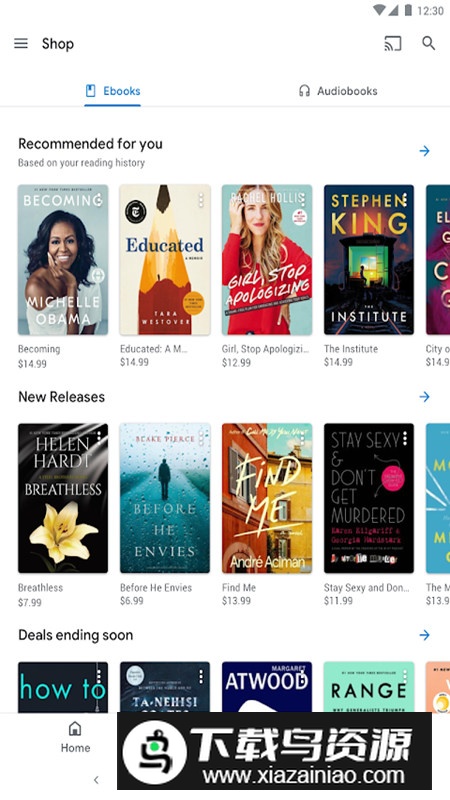This screenshot has width=450, height=800.
Task: Expand New Releases section arrow
Action: pos(424,396)
